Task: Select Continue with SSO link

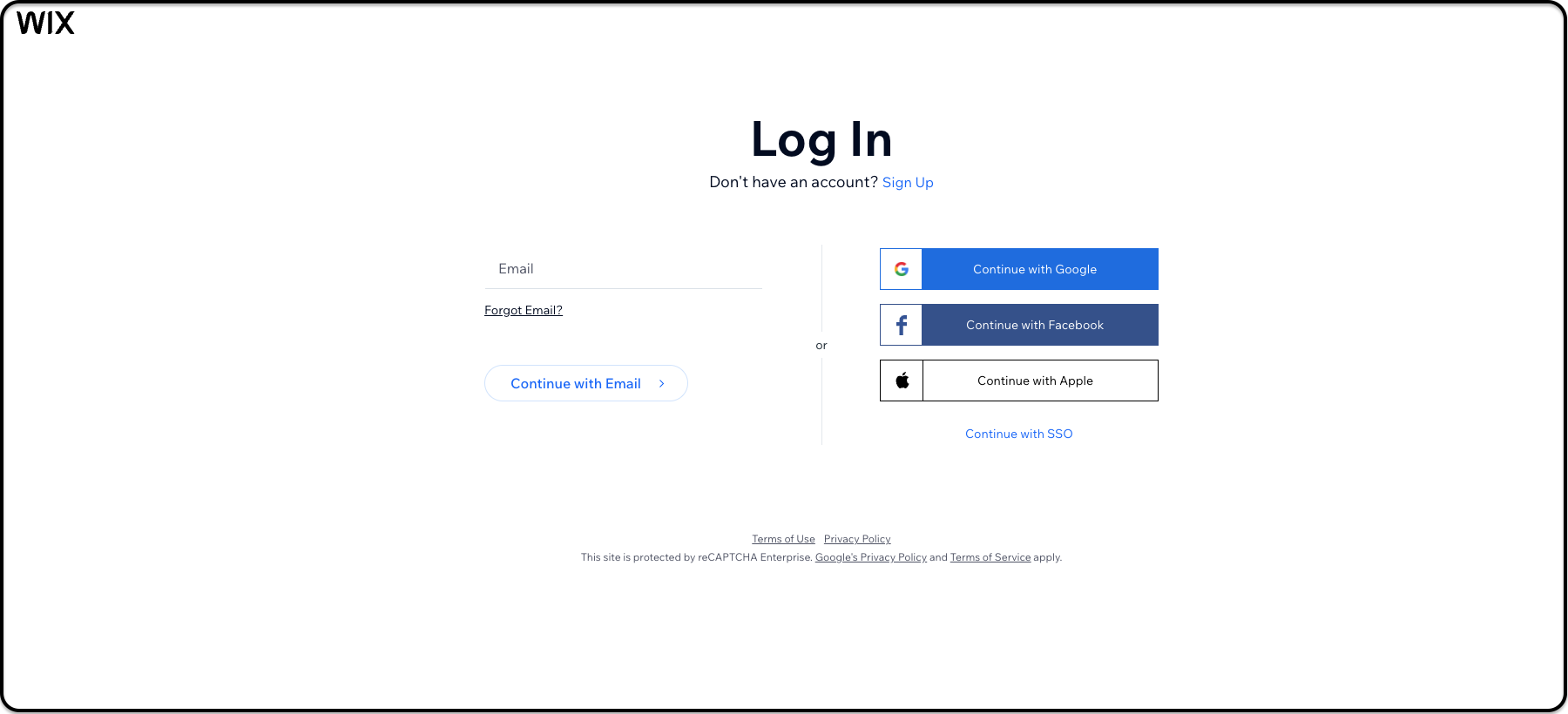Action: pos(1019,434)
